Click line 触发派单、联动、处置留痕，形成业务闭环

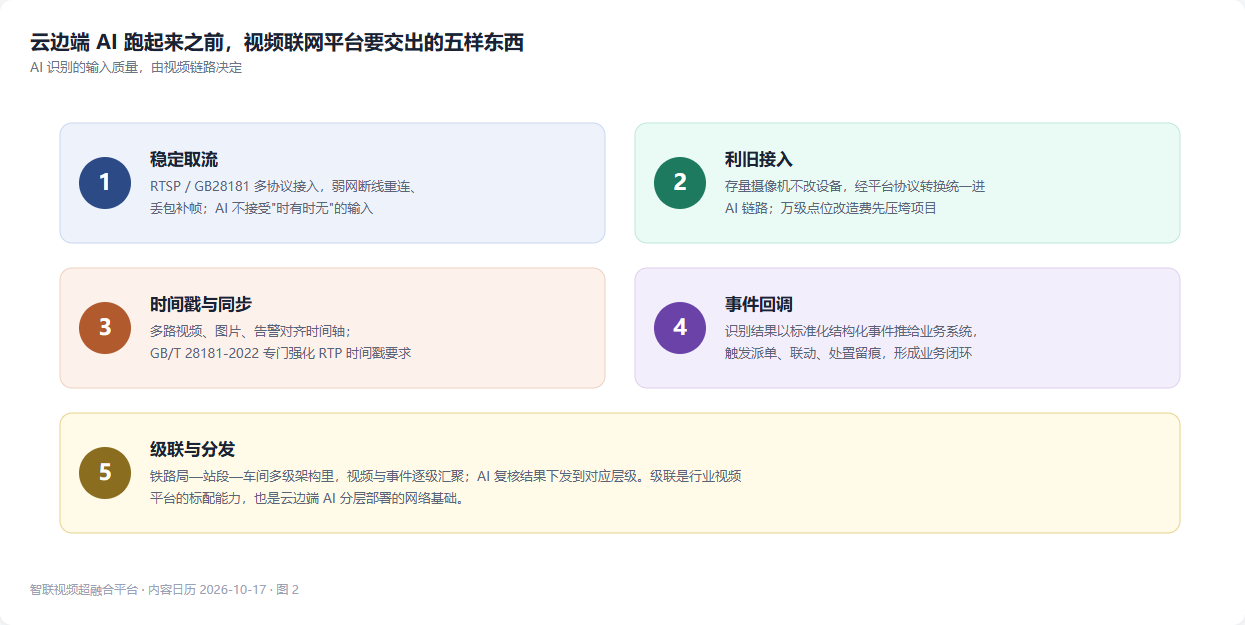click(849, 353)
